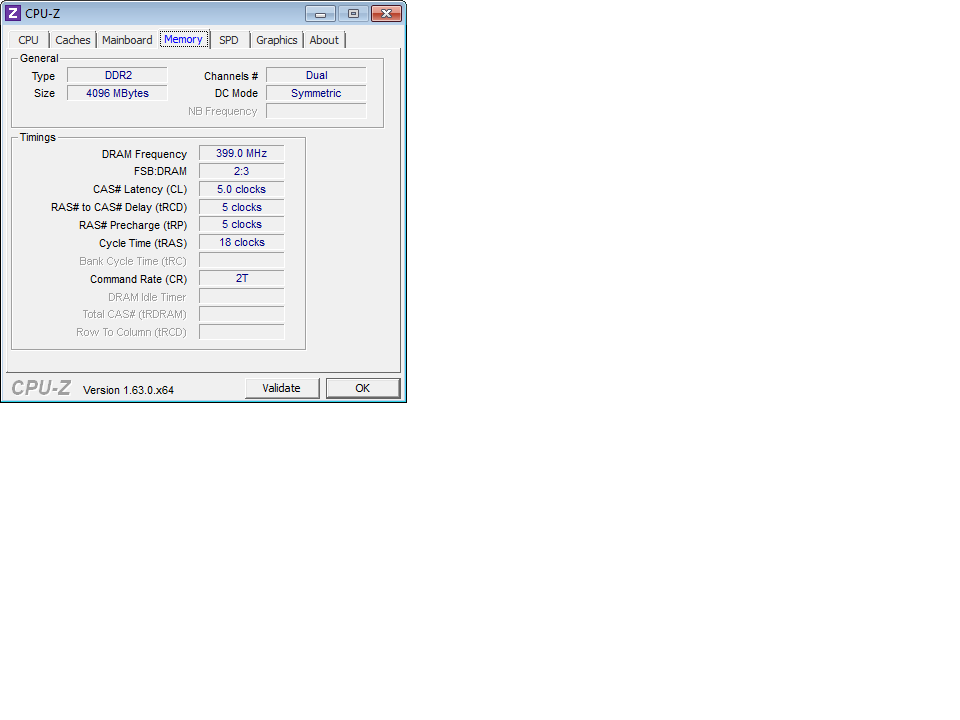This screenshot has width=960, height=720.
Task: Click the tRCD 5 clocks value
Action: (x=242, y=207)
